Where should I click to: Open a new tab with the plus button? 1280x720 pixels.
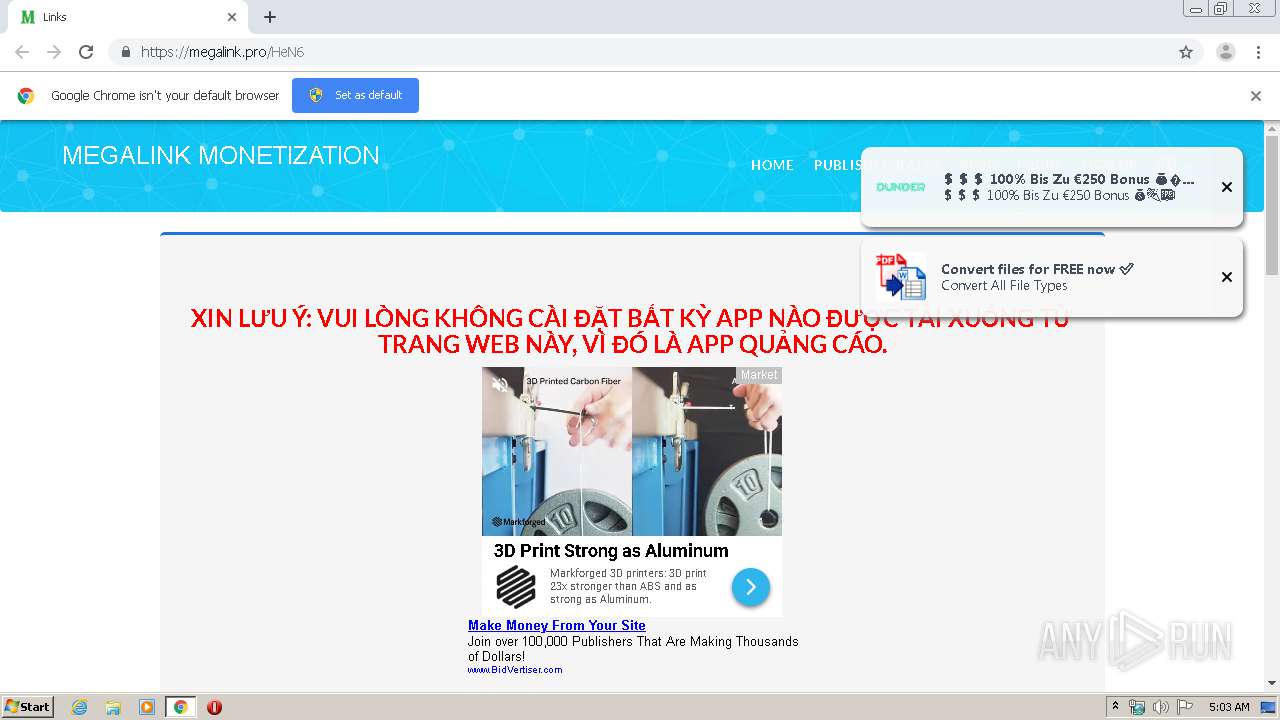[270, 17]
